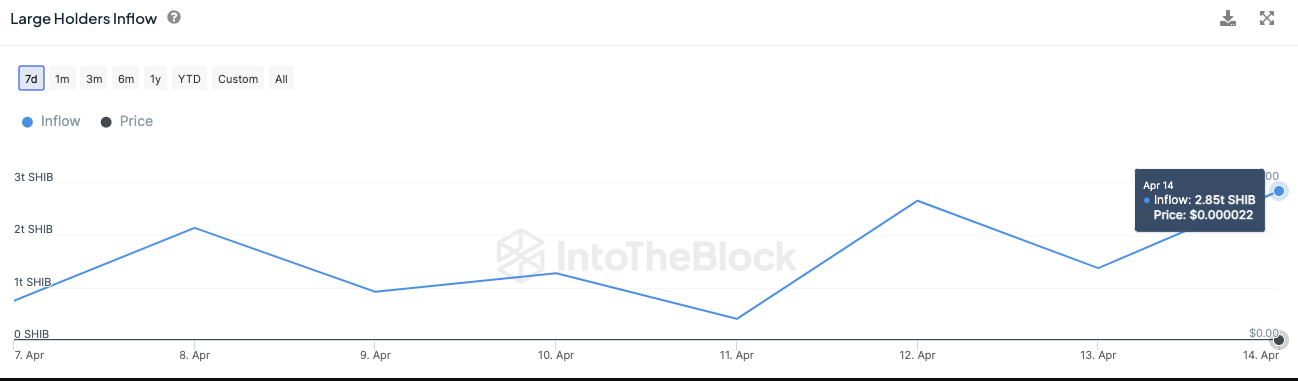This screenshot has width=1298, height=381.
Task: Click the Apr 14 inflow data point
Action: point(1278,190)
